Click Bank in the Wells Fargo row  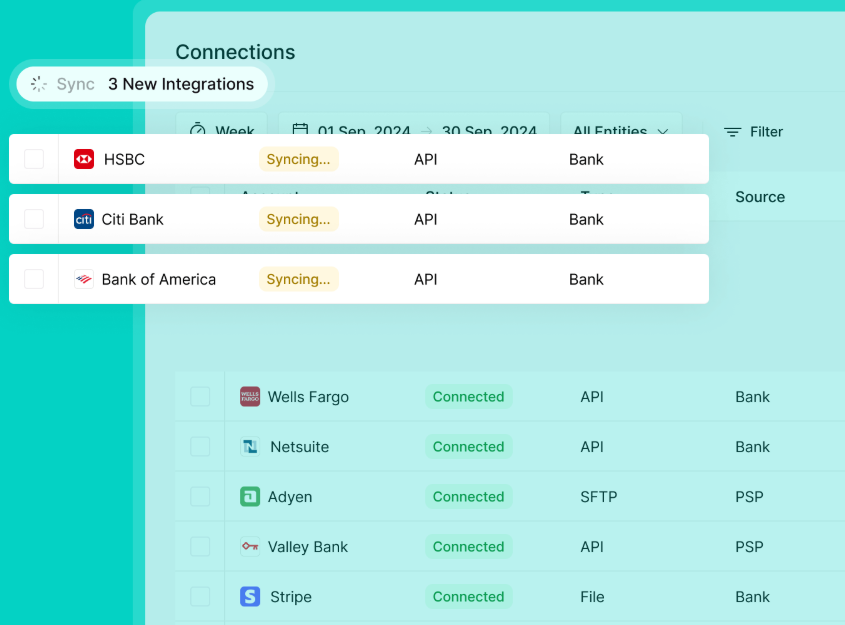click(753, 397)
